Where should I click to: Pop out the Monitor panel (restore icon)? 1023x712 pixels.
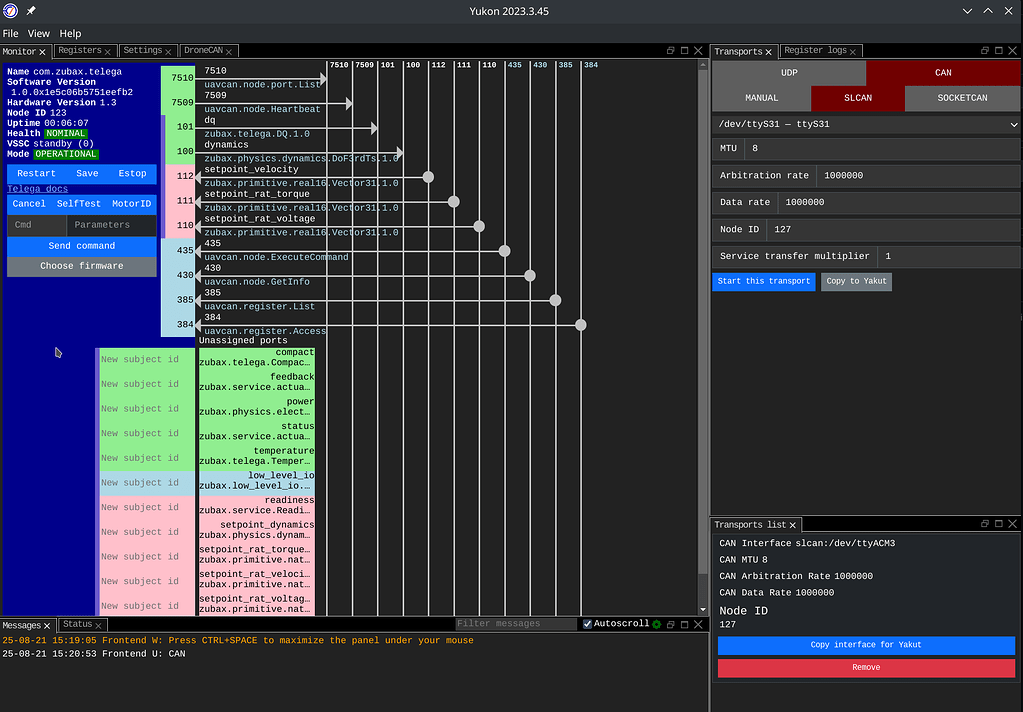(x=670, y=50)
